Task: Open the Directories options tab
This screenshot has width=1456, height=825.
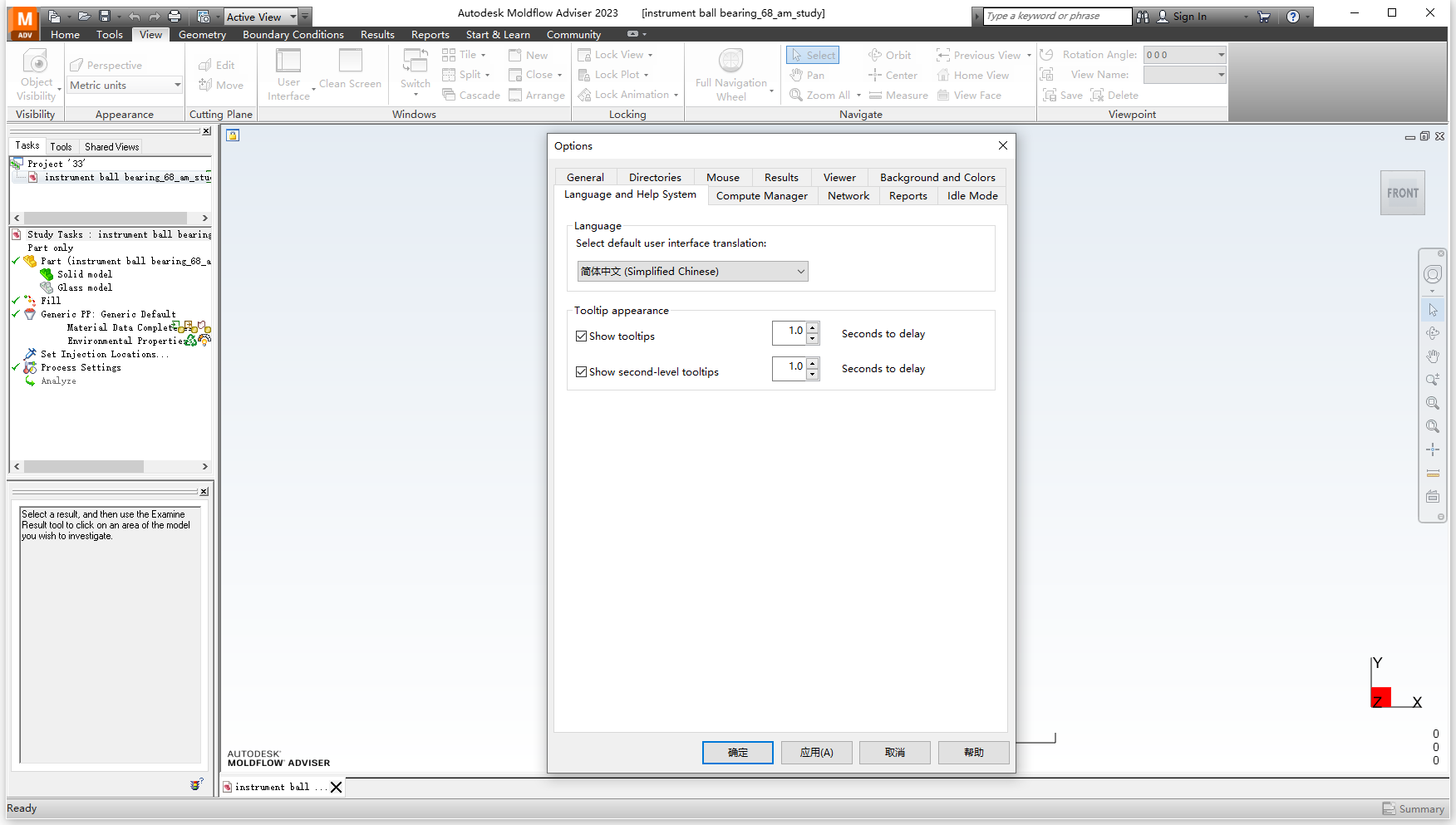Action: [655, 177]
